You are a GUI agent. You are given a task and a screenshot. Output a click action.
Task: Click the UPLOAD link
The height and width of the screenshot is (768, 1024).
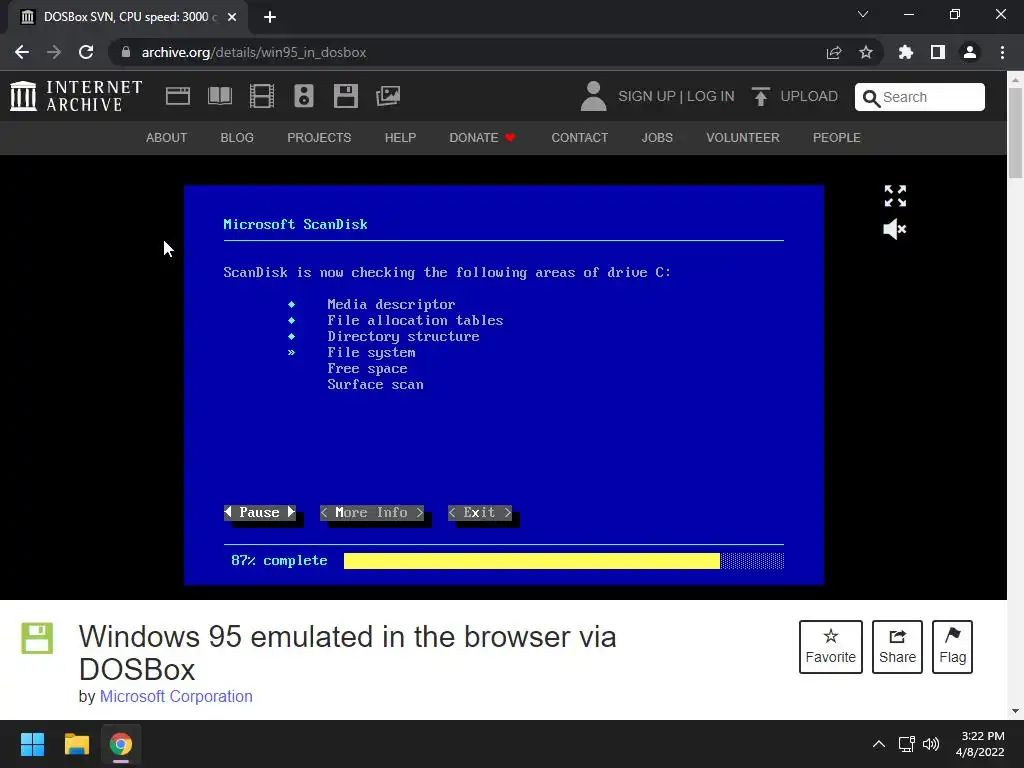(808, 97)
